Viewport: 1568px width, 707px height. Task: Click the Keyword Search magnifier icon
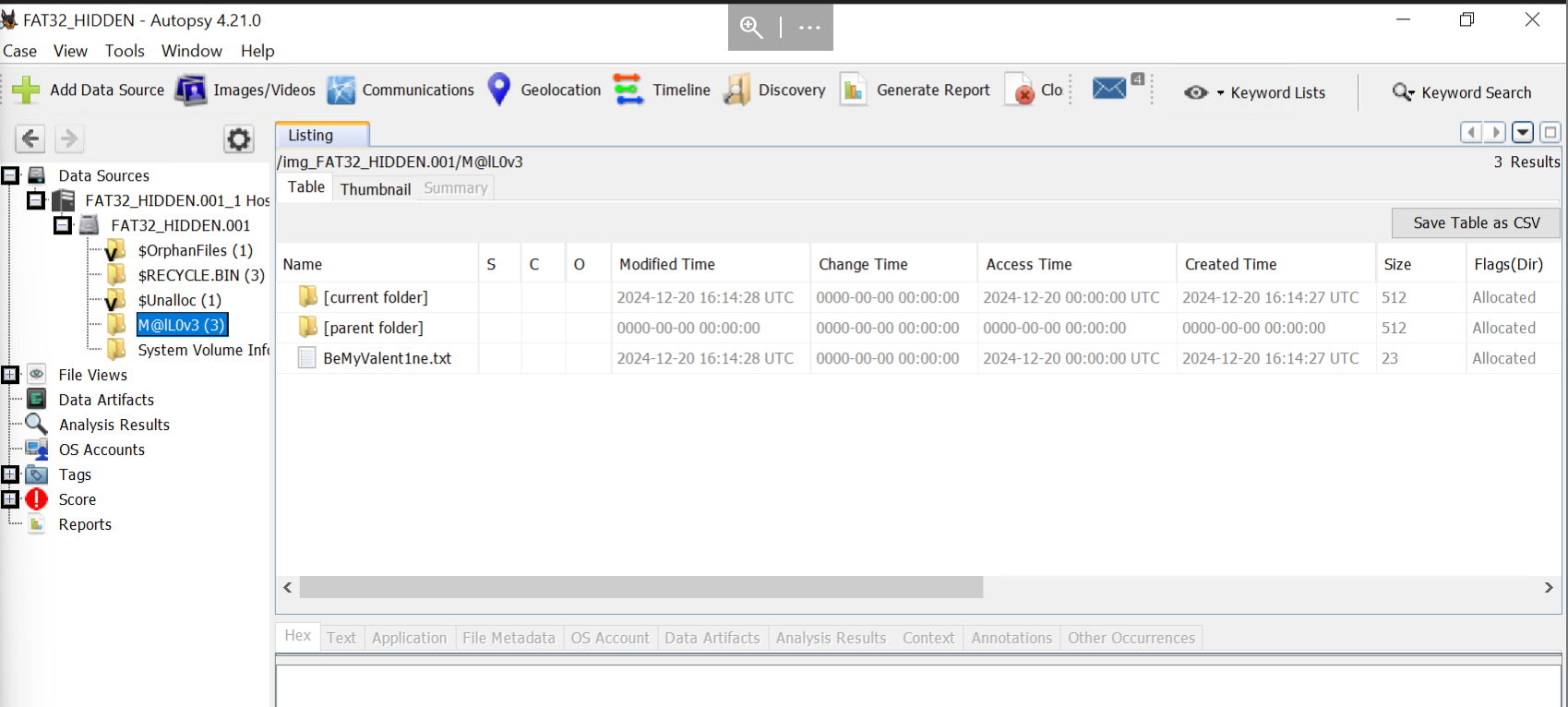coord(1403,92)
